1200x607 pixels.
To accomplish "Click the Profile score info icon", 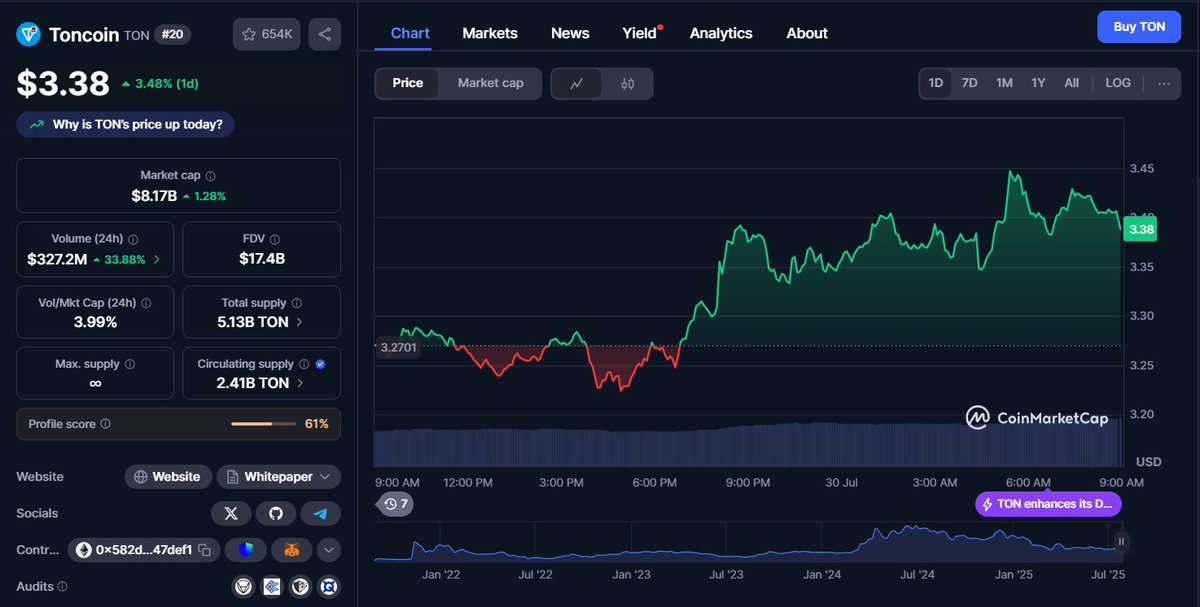I will 106,424.
